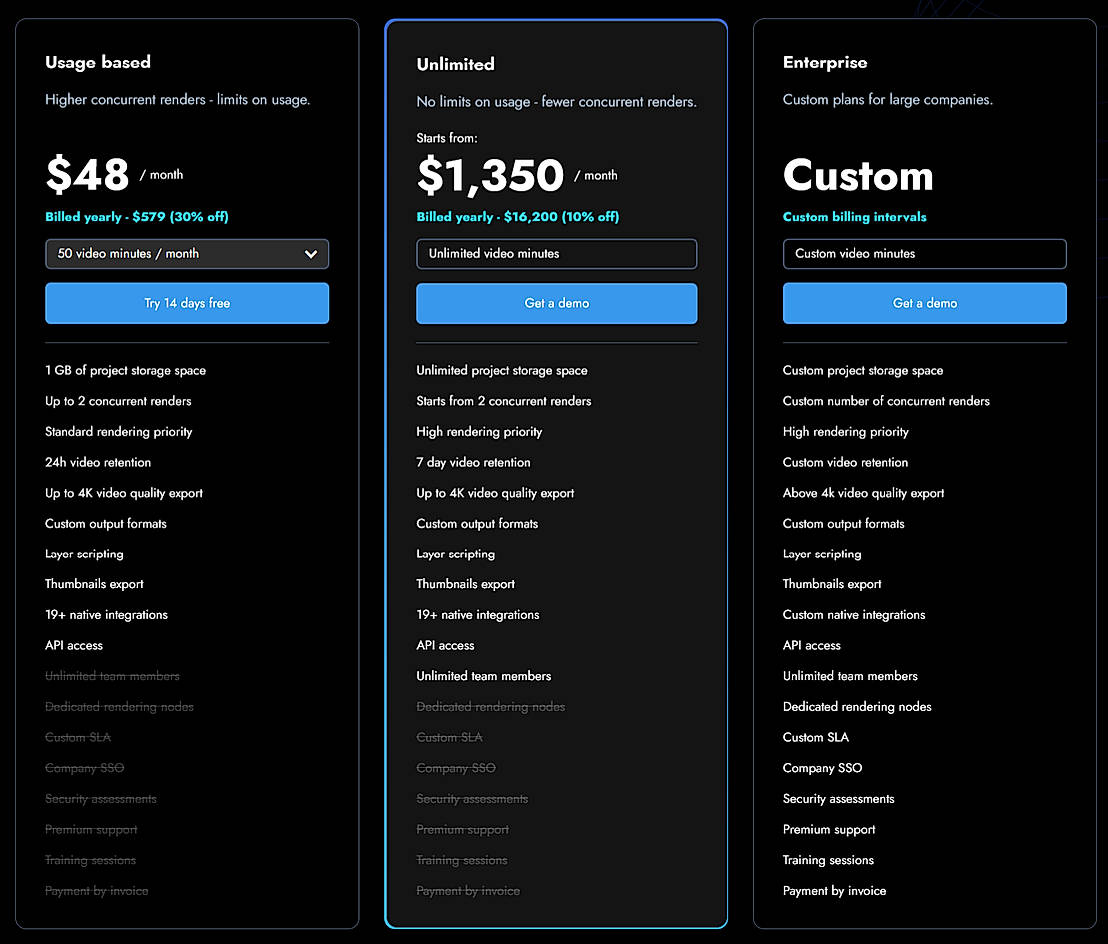
Task: Click Training sessions in Enterprise plan
Action: pyautogui.click(x=828, y=860)
